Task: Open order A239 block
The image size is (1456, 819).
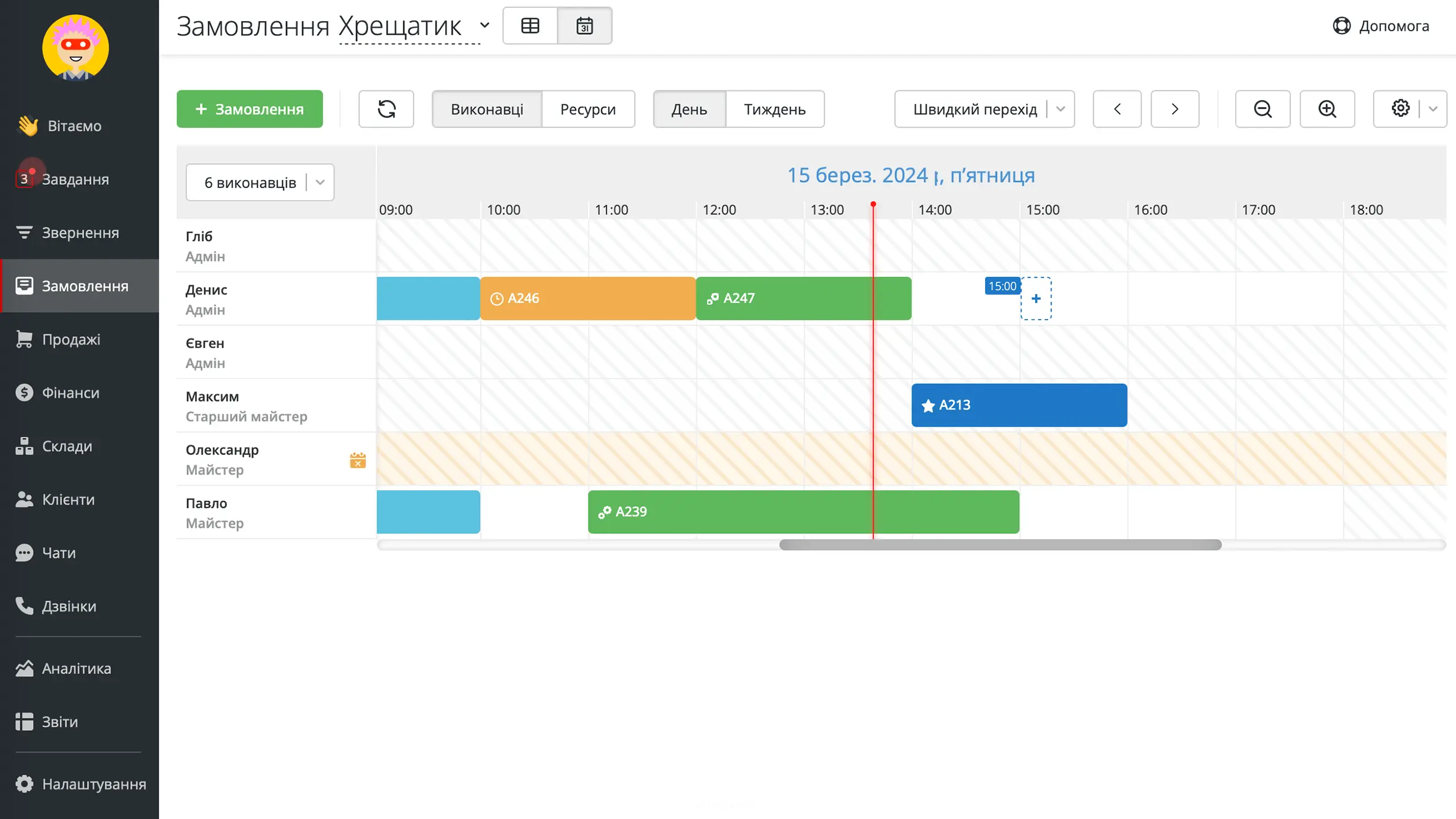Action: pyautogui.click(x=804, y=512)
